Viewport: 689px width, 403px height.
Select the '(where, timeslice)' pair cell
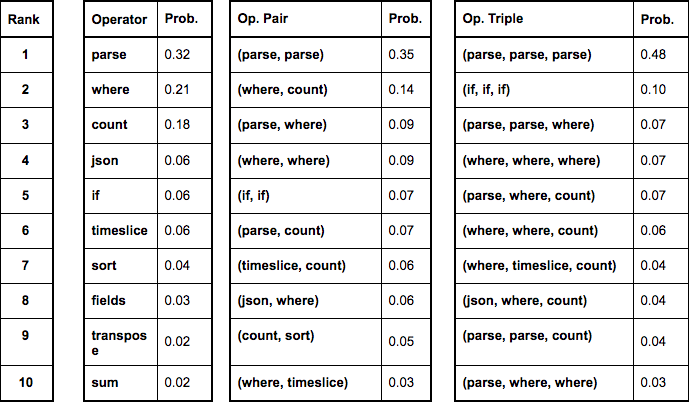[306, 382]
